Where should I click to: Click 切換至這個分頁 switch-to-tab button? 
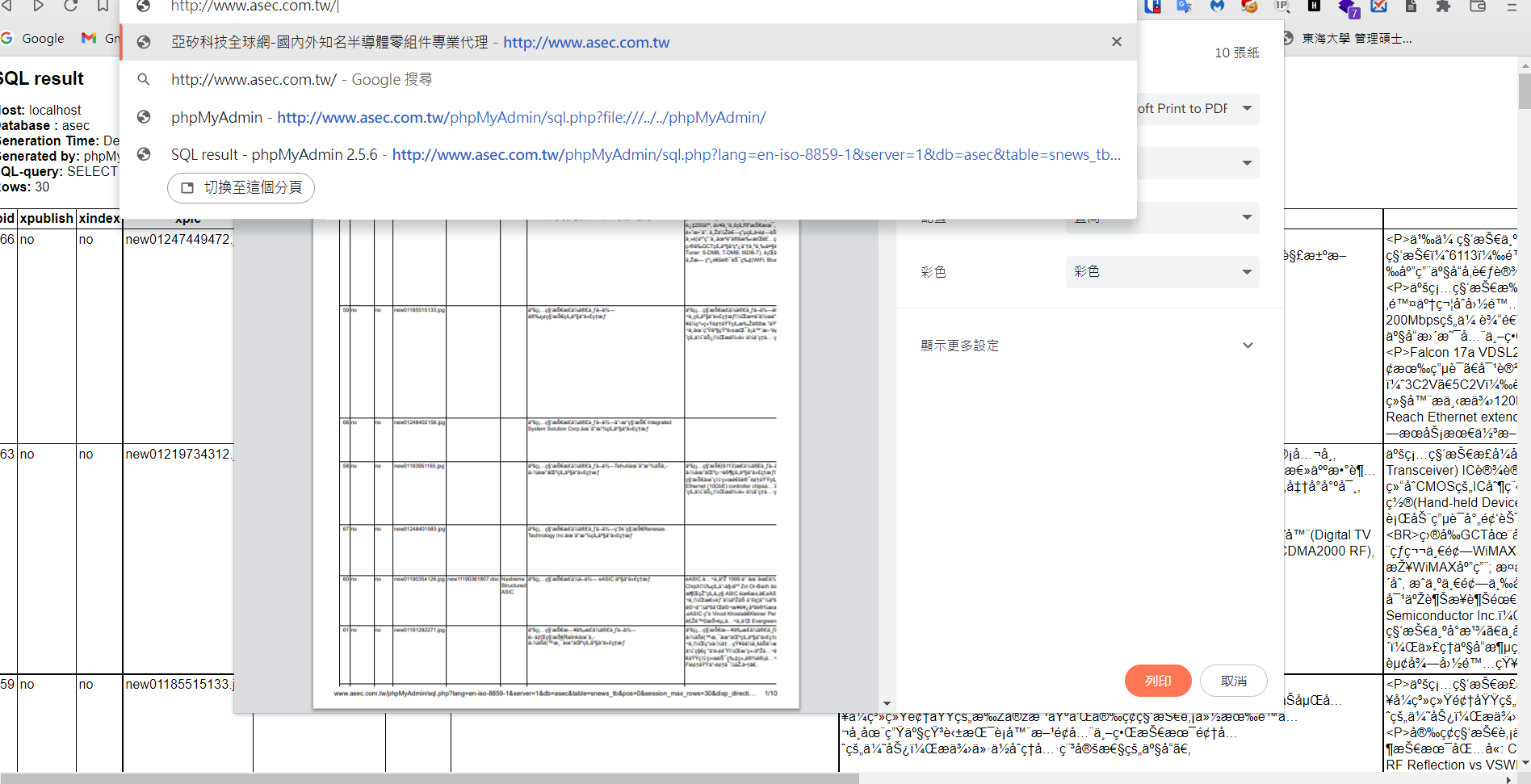(x=241, y=187)
